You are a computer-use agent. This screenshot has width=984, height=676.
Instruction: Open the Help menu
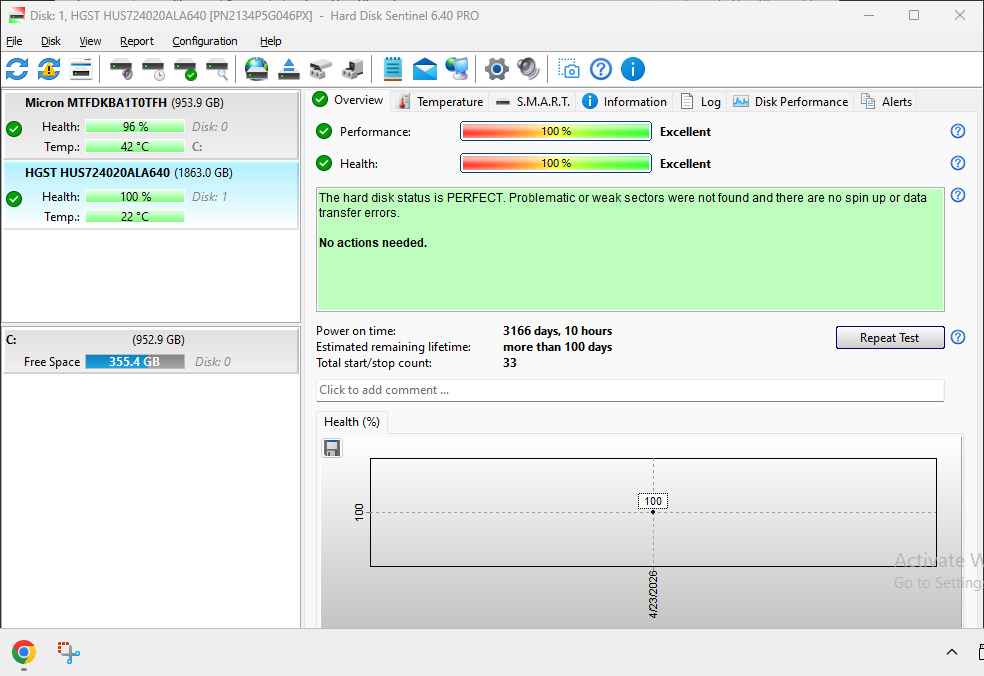pyautogui.click(x=270, y=41)
